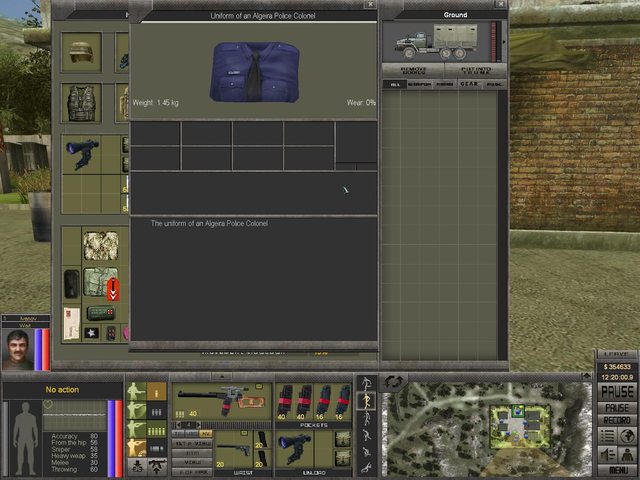The width and height of the screenshot is (640, 480).
Task: Select standing hip-fire stance icon
Action: 136,391
